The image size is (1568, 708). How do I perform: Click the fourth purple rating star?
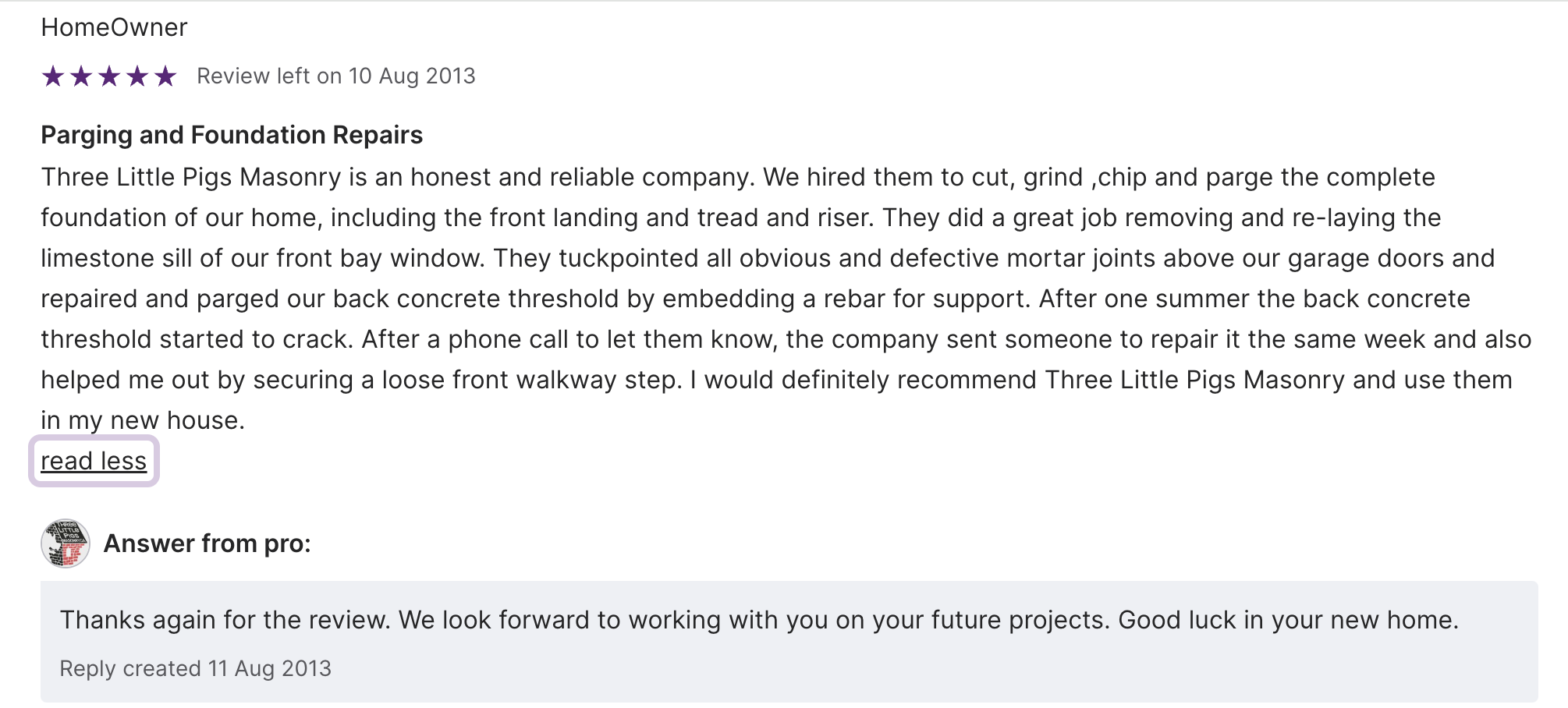coord(137,76)
